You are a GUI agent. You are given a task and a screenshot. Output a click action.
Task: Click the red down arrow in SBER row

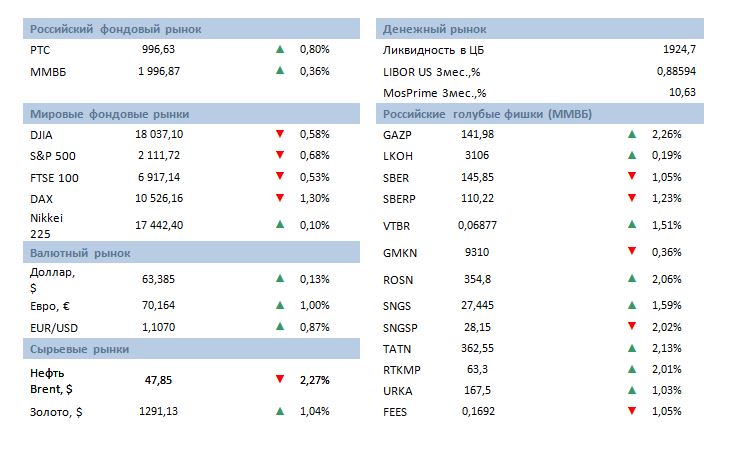click(632, 176)
